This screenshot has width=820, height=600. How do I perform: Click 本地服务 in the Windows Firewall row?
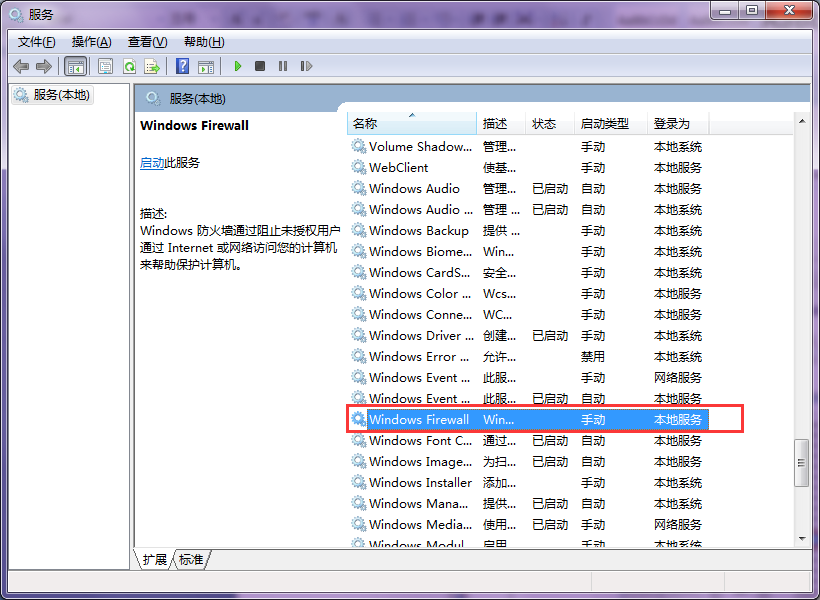(x=678, y=419)
